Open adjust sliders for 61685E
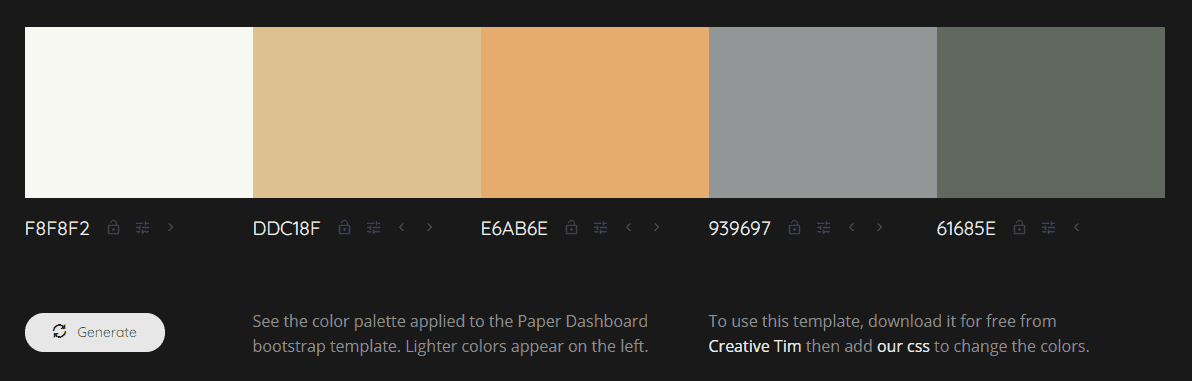Screen dimensions: 1192x381 click(1048, 227)
